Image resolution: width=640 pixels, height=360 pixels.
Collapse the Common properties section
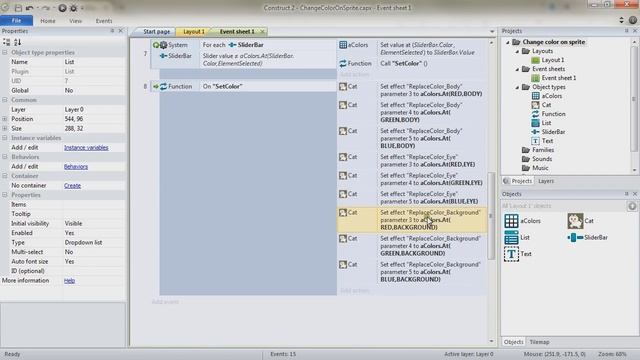pyautogui.click(x=4, y=100)
